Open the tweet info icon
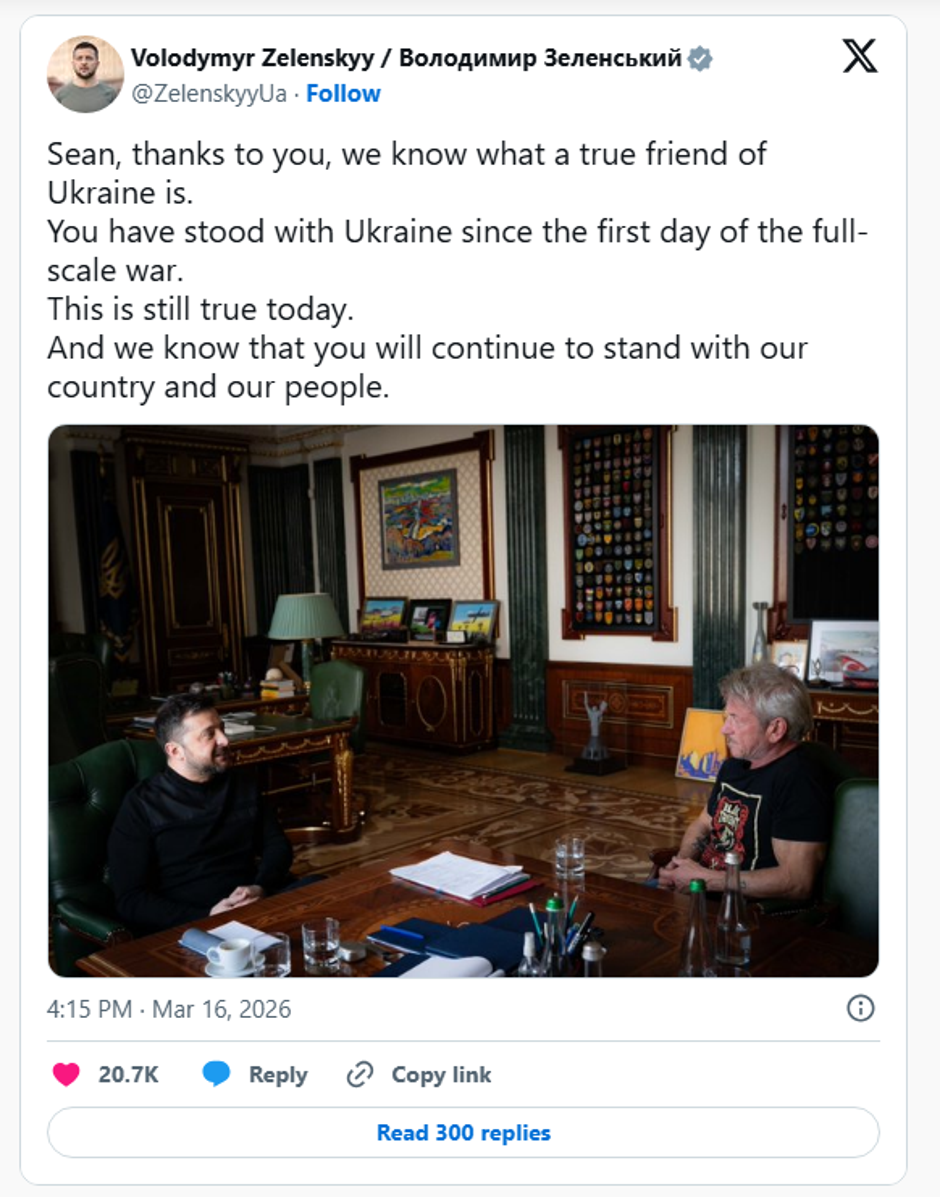The height and width of the screenshot is (1197, 940). click(860, 1008)
